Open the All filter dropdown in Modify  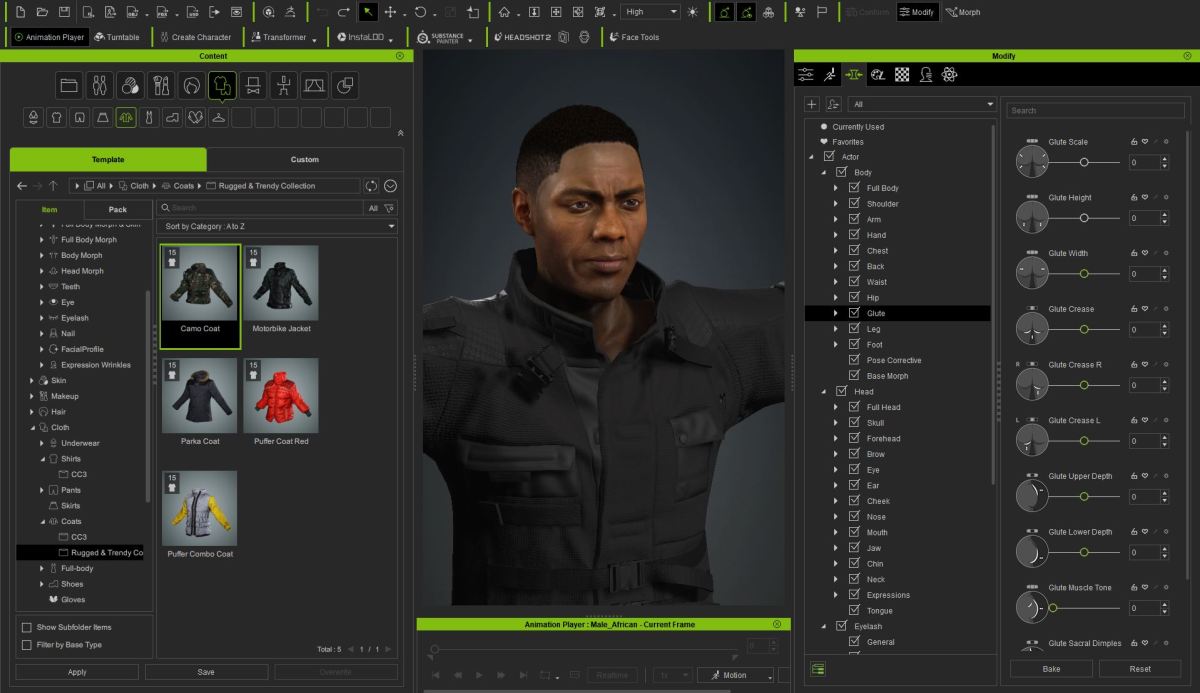click(x=921, y=104)
